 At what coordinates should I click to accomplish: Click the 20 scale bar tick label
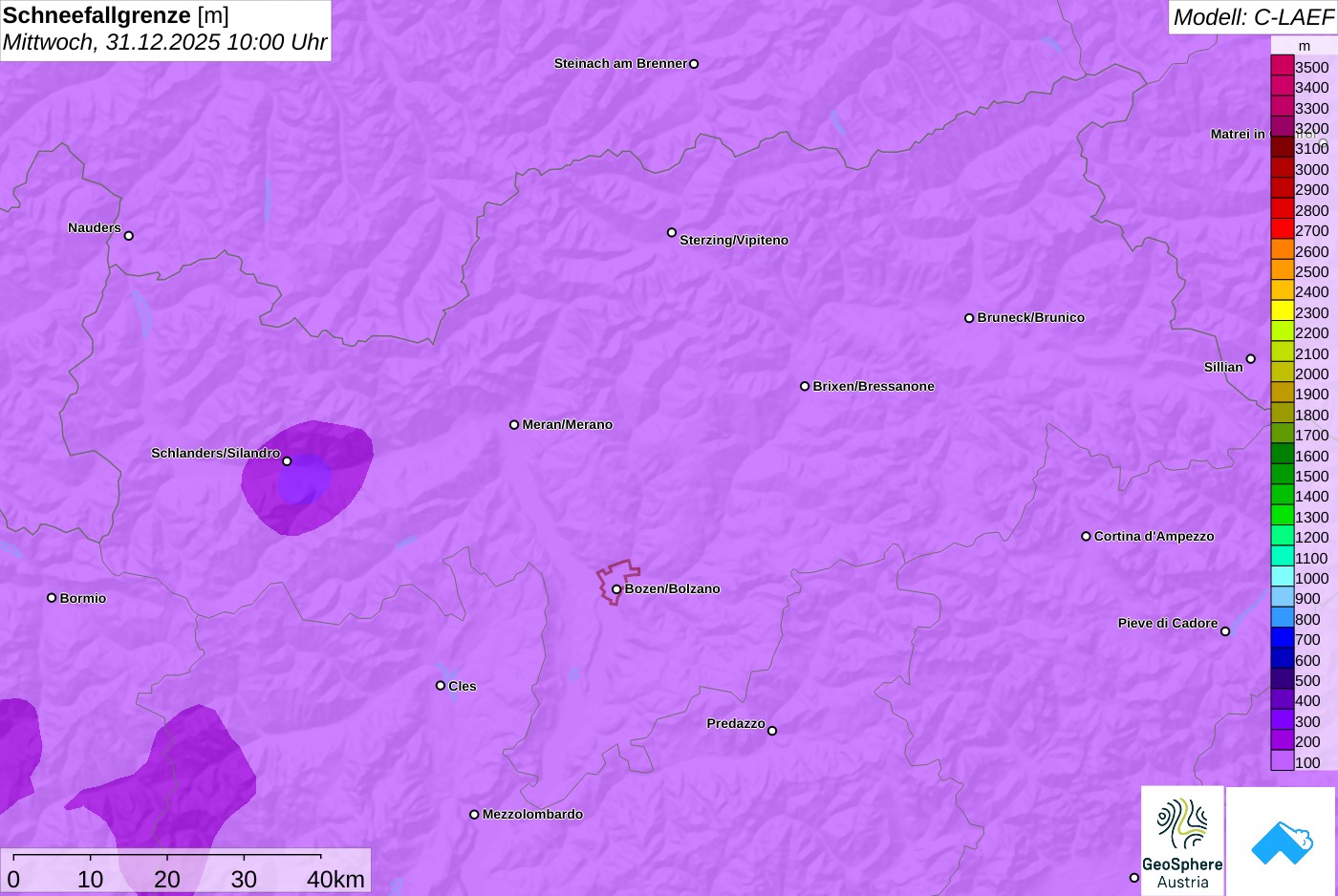167,879
